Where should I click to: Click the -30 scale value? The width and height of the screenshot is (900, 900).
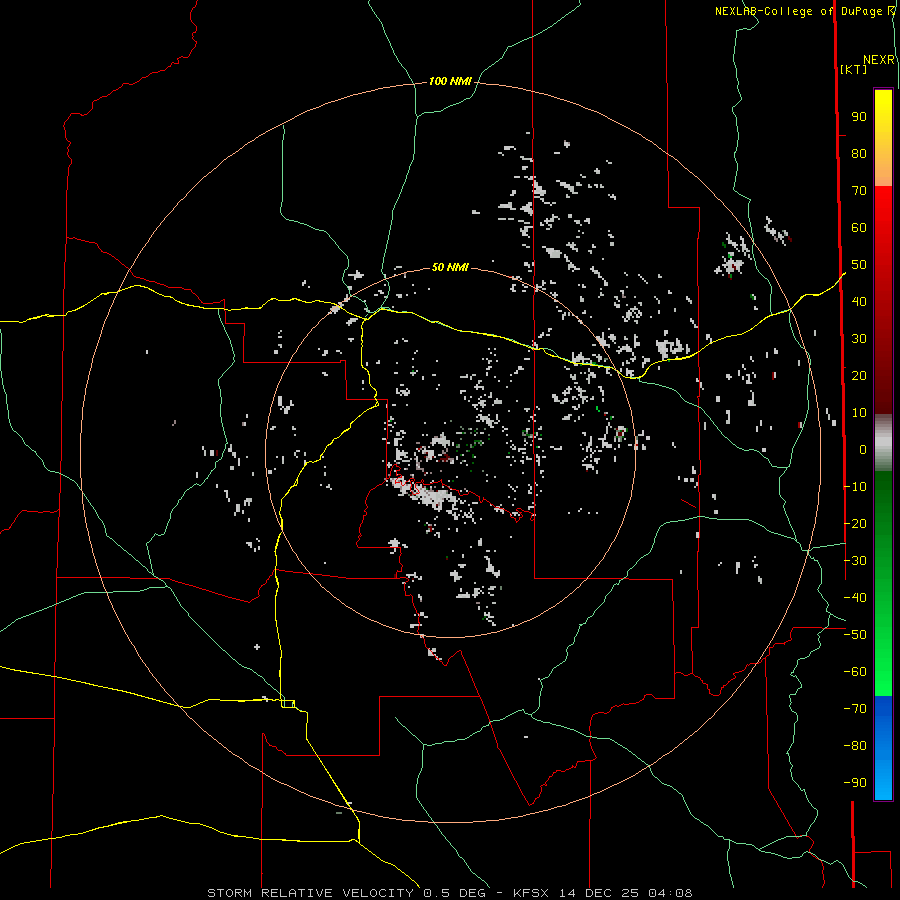pyautogui.click(x=855, y=561)
